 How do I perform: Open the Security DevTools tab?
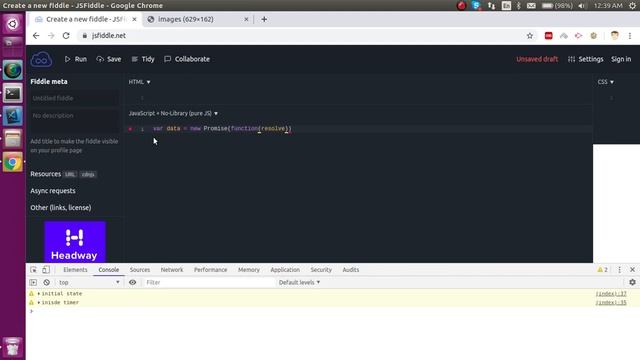point(321,270)
